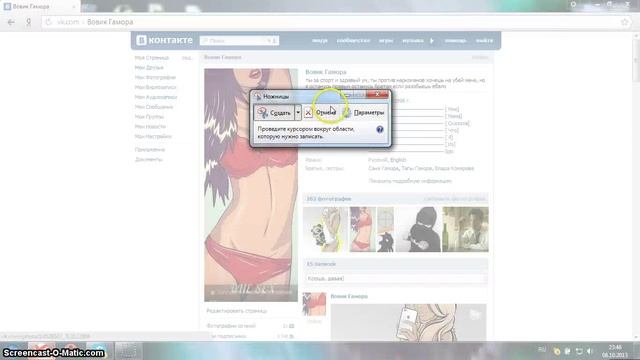Open the narrow third photo thumbnail with black cat

385,229
